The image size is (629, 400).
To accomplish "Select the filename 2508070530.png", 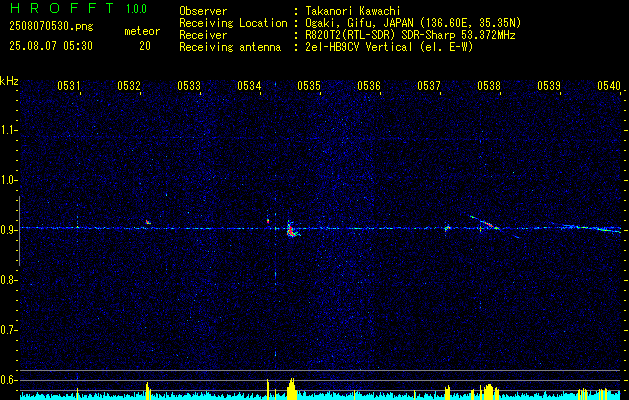I will click(51, 27).
